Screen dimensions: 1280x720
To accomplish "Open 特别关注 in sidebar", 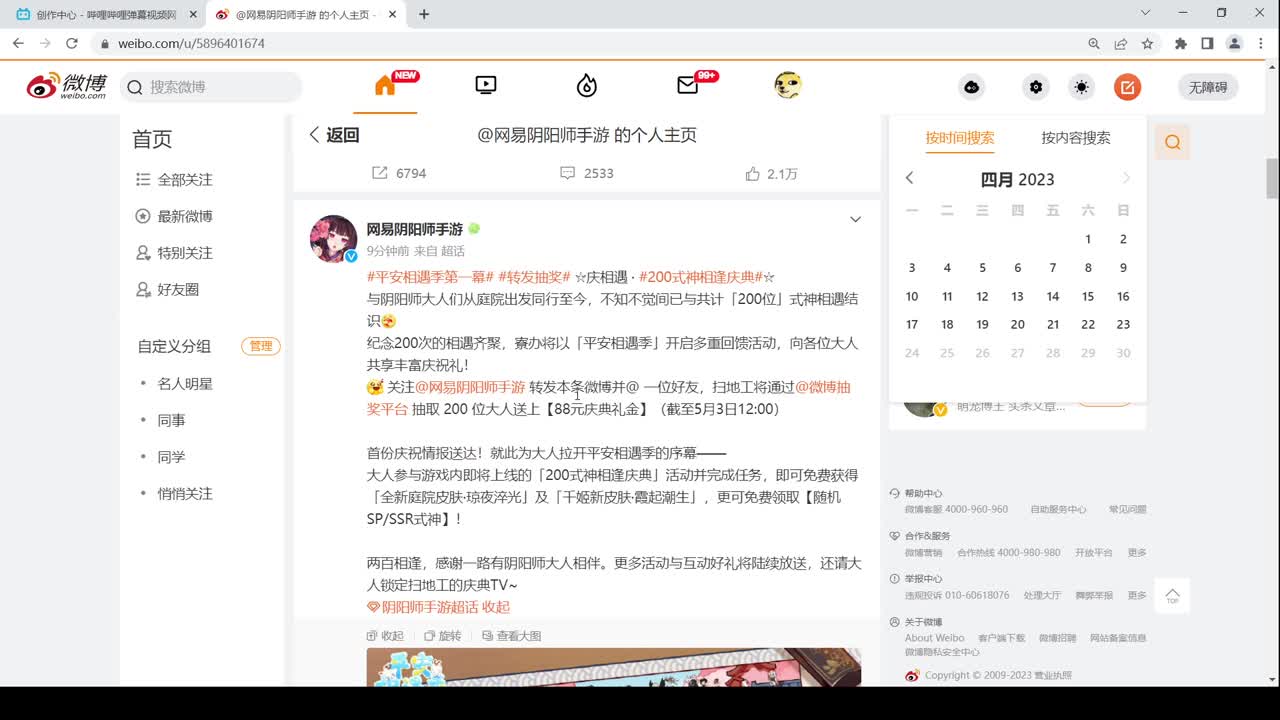I will (174, 253).
